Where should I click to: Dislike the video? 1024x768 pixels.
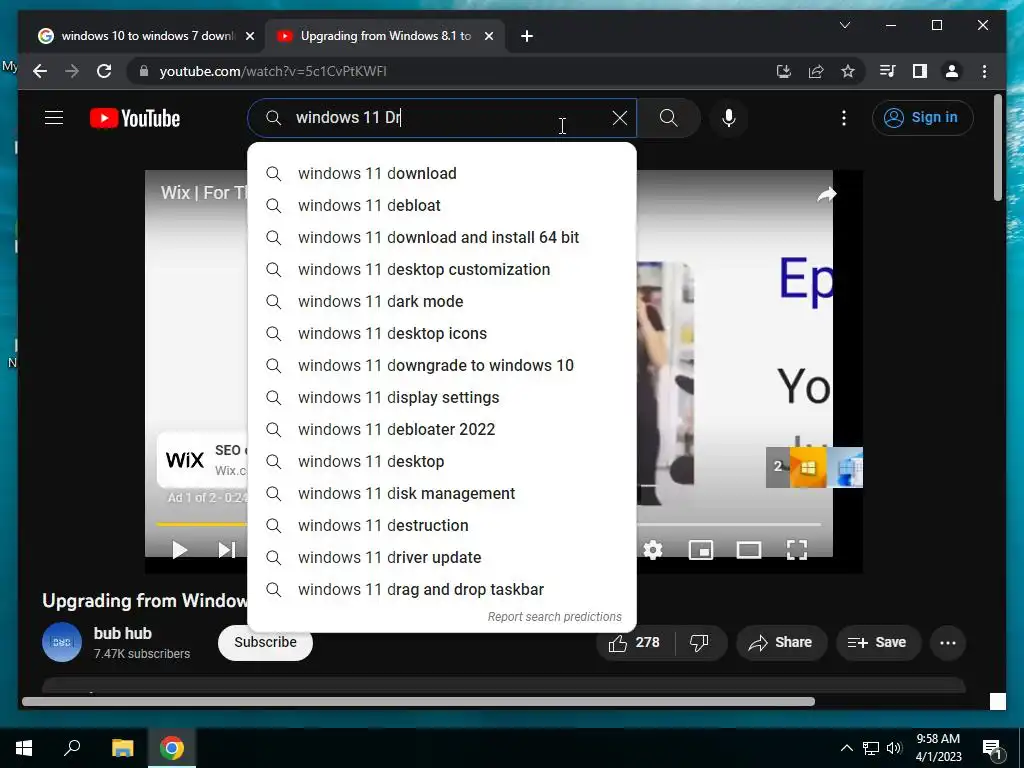(699, 643)
